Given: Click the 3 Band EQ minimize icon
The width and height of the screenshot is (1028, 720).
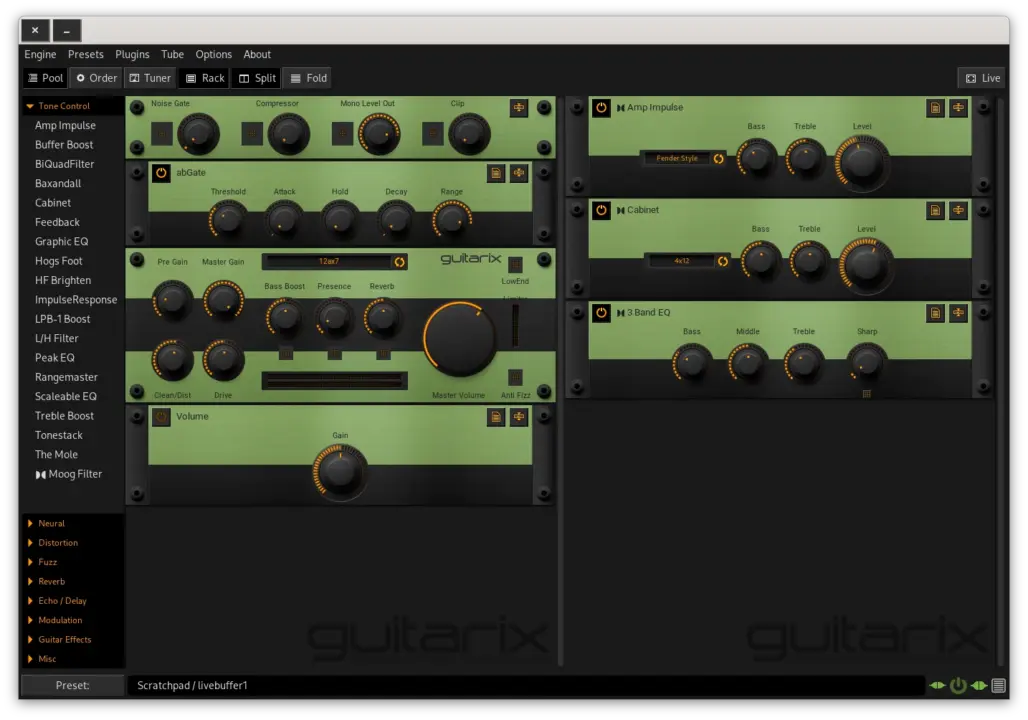Looking at the screenshot, I should coord(958,313).
